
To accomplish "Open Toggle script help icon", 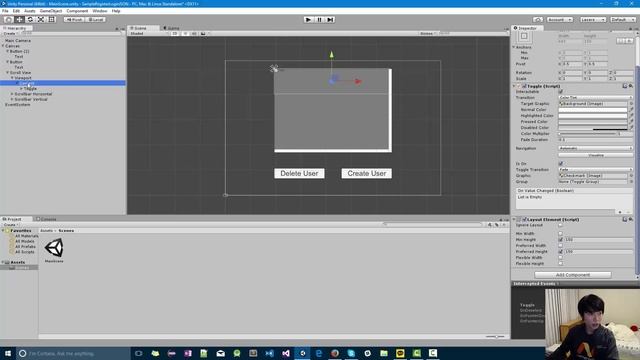I will pyautogui.click(x=624, y=86).
